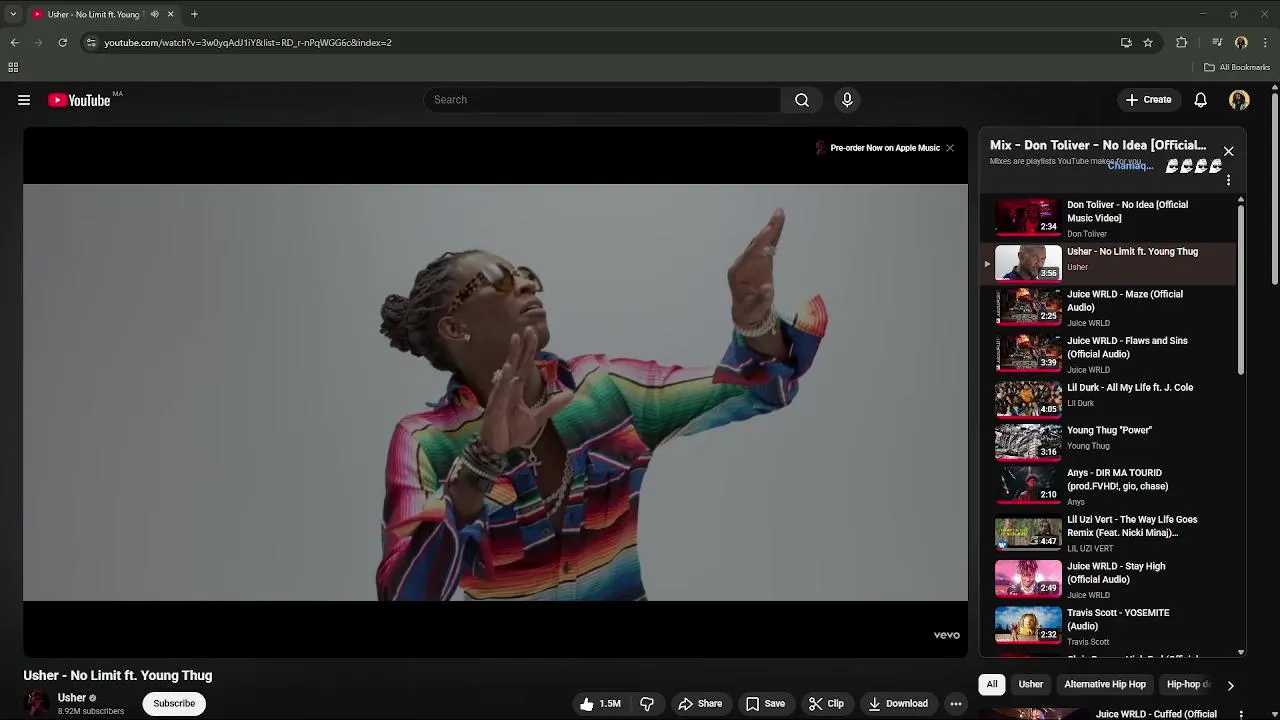
Task: Click the Pre-order Now on Apple Music link
Action: click(885, 148)
